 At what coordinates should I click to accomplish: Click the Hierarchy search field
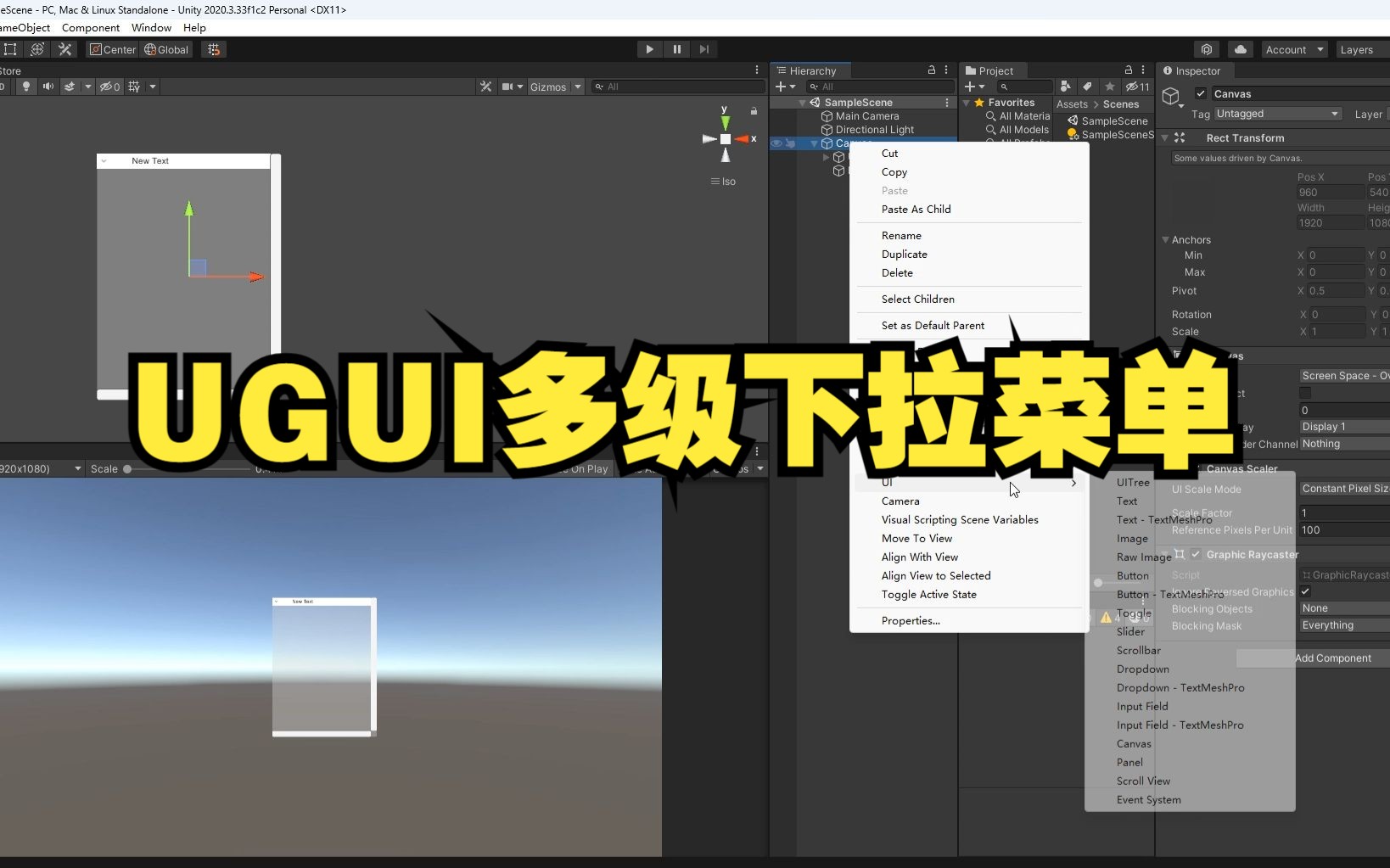click(x=883, y=87)
